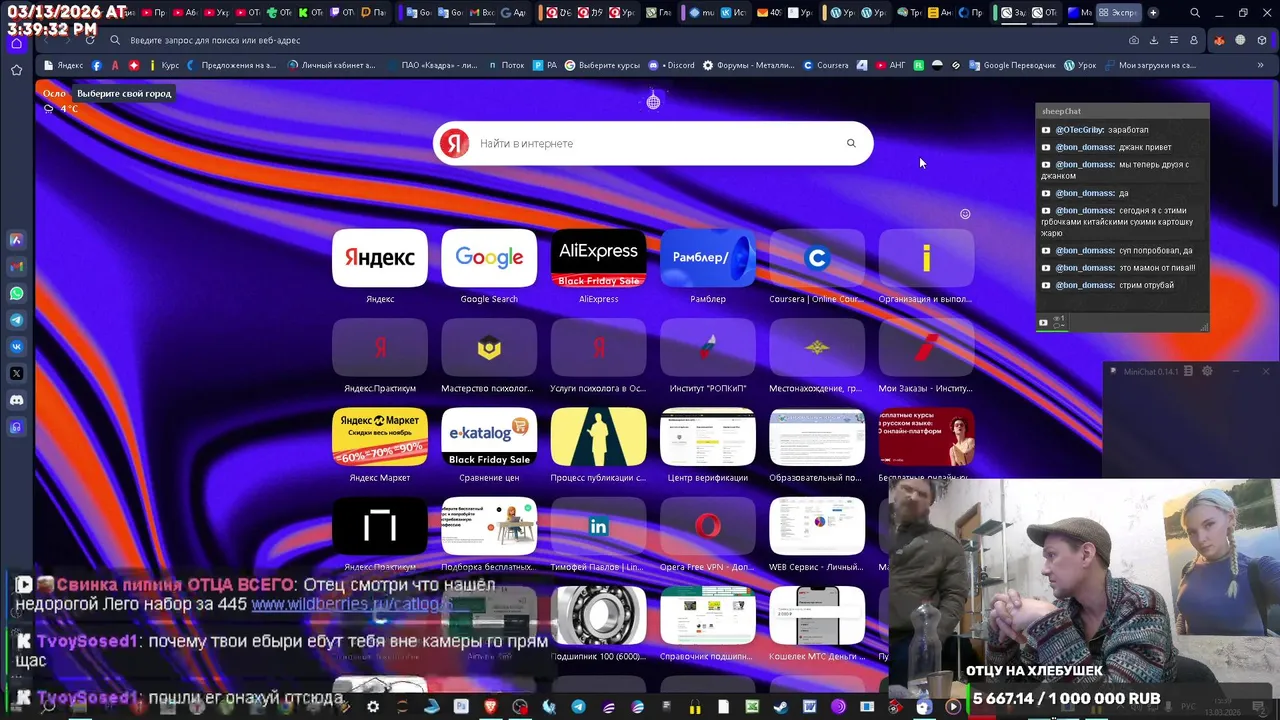Open the downloads arrow icon
Screen dimensions: 1280x720
click(1153, 40)
